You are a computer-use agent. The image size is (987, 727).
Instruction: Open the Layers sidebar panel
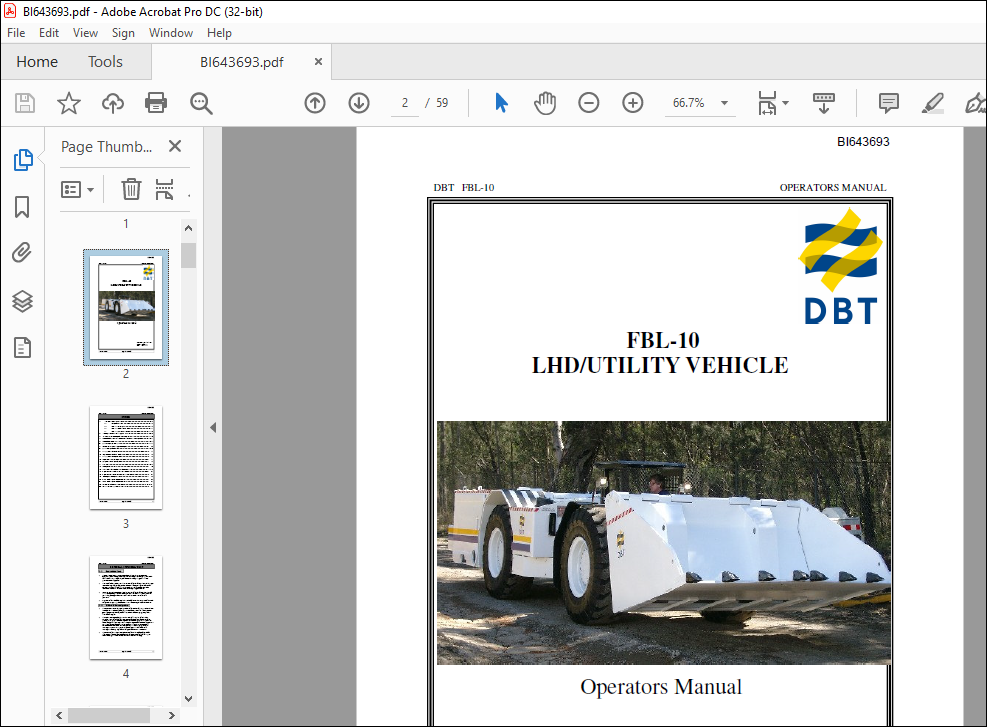coord(22,301)
